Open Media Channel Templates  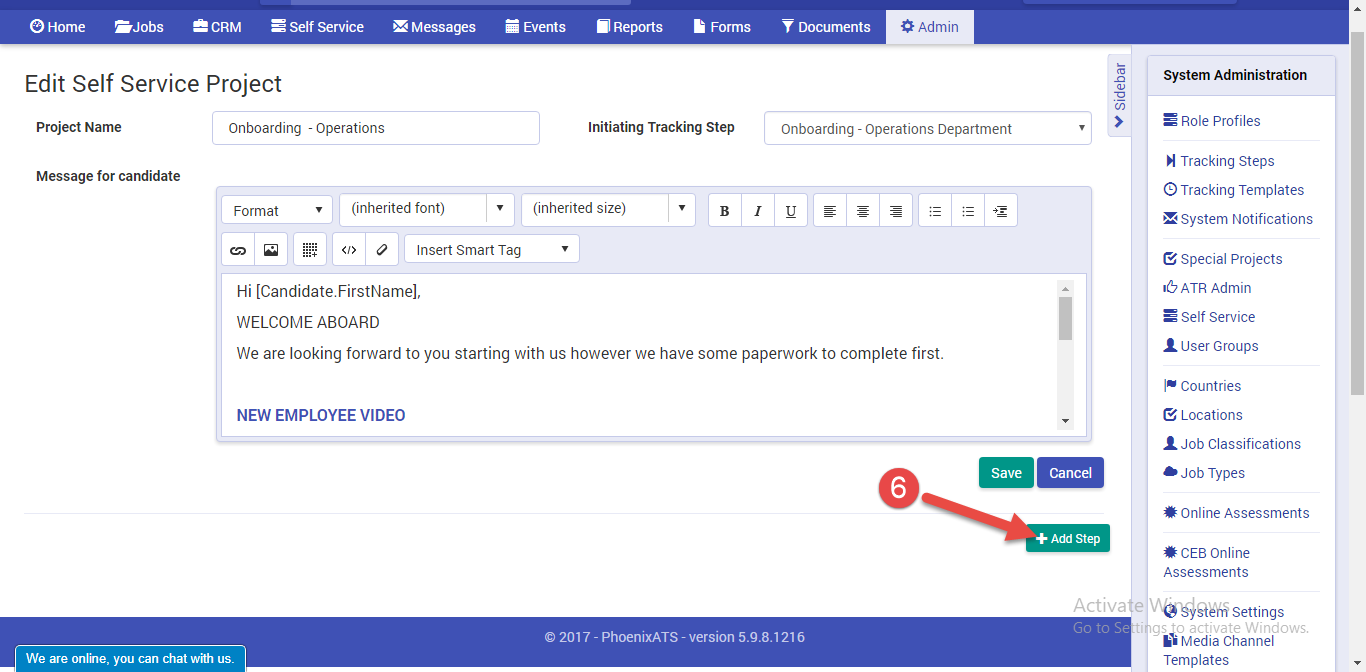pyautogui.click(x=1219, y=650)
